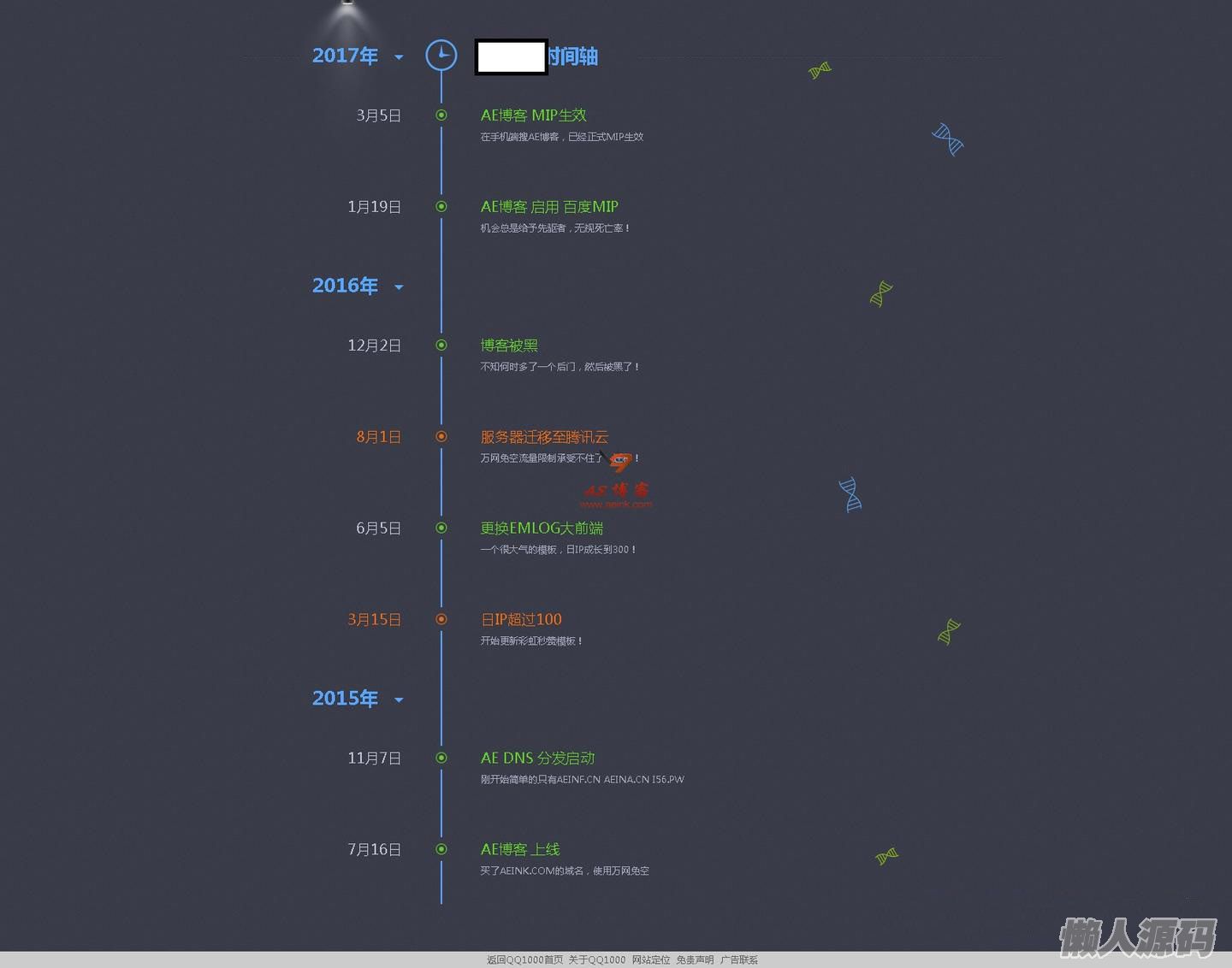
Task: Click the description '机会总是给予先驱者，无视死亡率！'
Action: click(x=555, y=228)
